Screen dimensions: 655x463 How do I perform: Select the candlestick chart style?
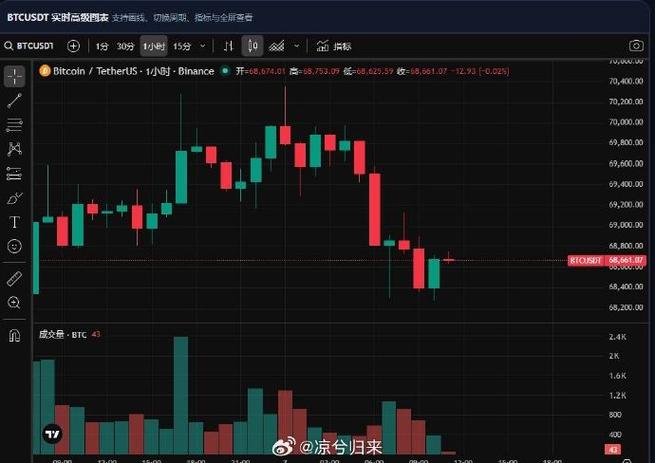click(x=253, y=46)
